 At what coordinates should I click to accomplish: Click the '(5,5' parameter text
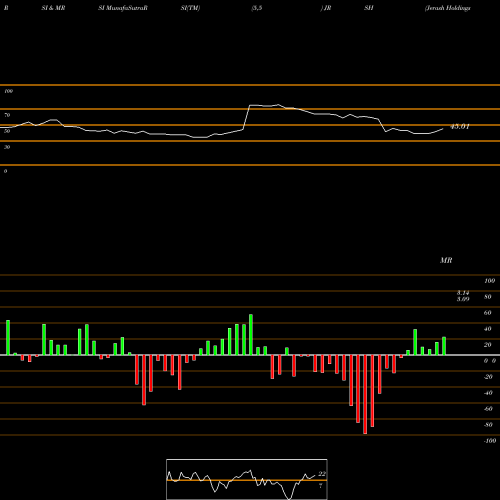pyautogui.click(x=257, y=8)
